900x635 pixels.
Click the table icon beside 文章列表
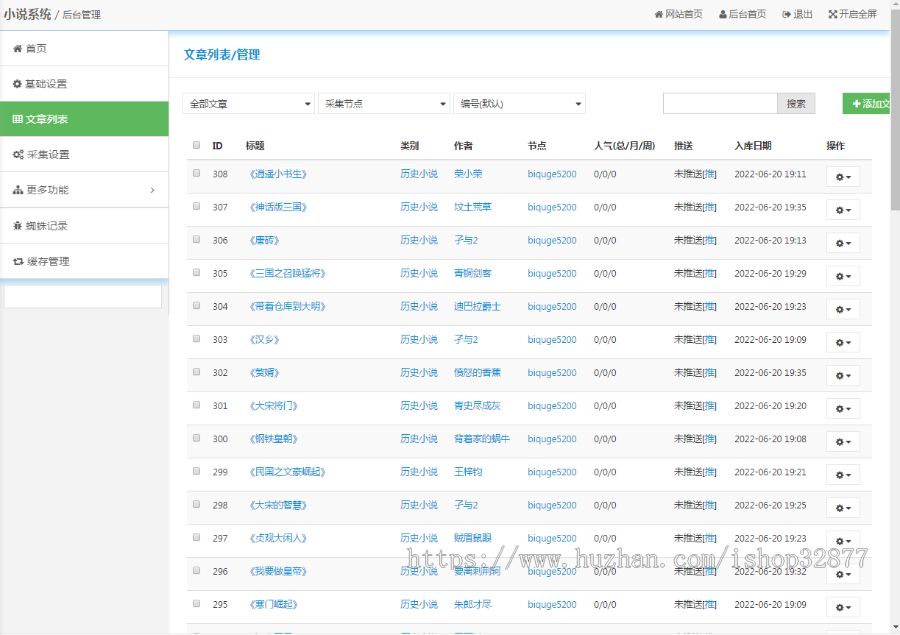tap(17, 119)
